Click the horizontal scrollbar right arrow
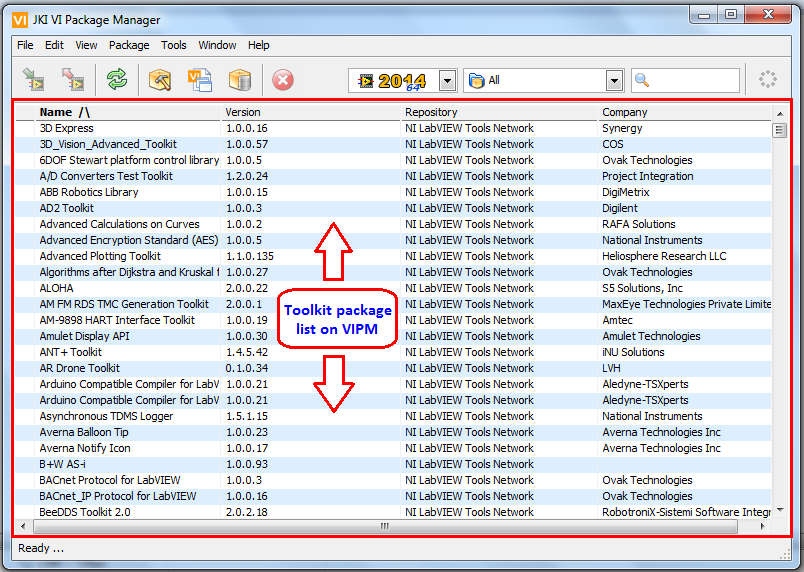Screen dimensions: 804x572 coord(763,526)
